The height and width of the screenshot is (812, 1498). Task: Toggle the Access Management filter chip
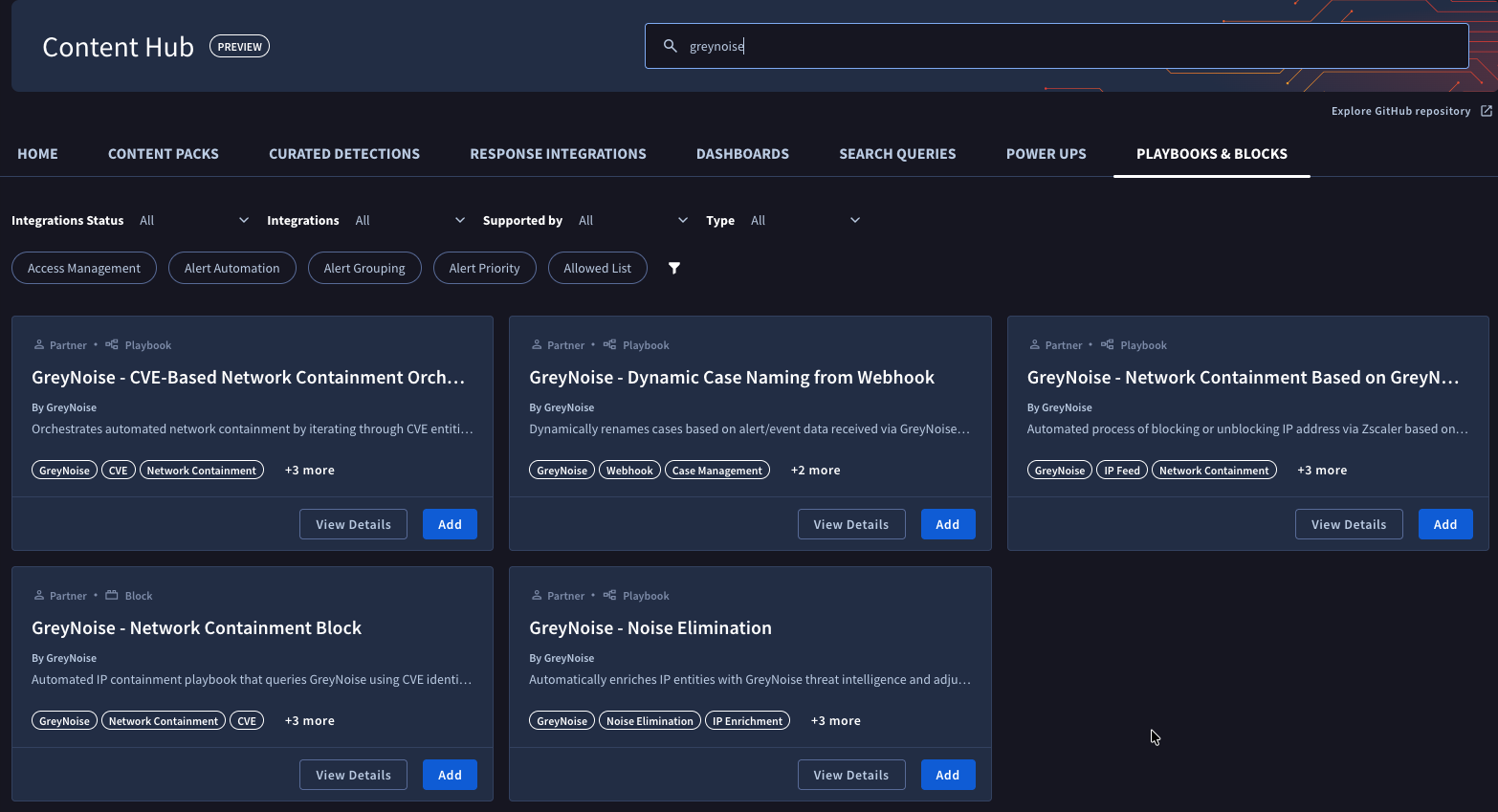point(84,268)
